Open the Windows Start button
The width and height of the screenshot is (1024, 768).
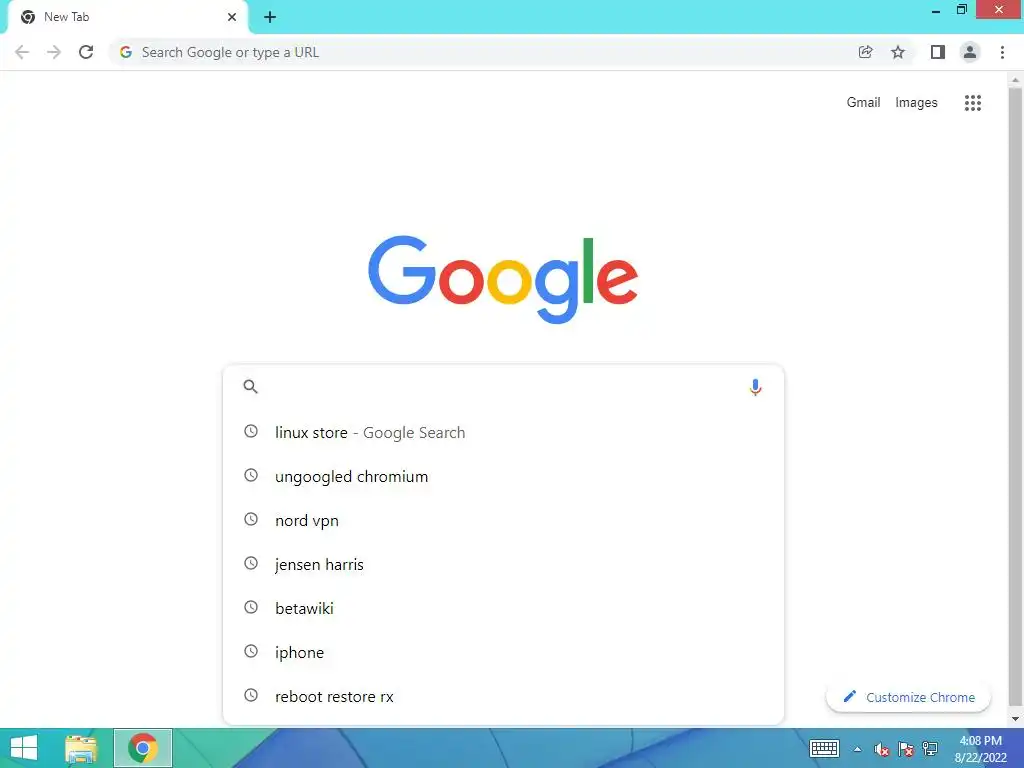coord(24,748)
